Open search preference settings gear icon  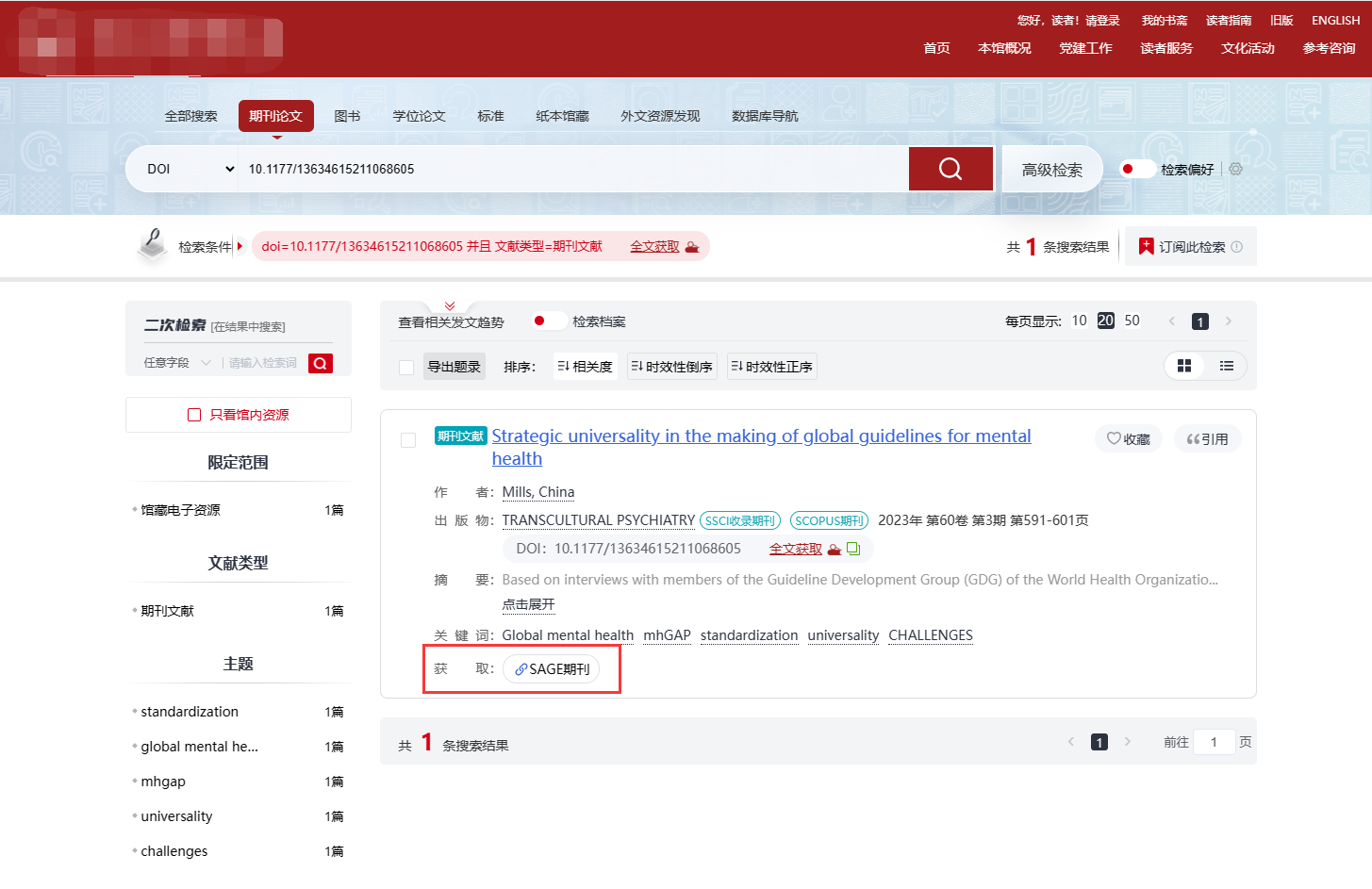1235,169
